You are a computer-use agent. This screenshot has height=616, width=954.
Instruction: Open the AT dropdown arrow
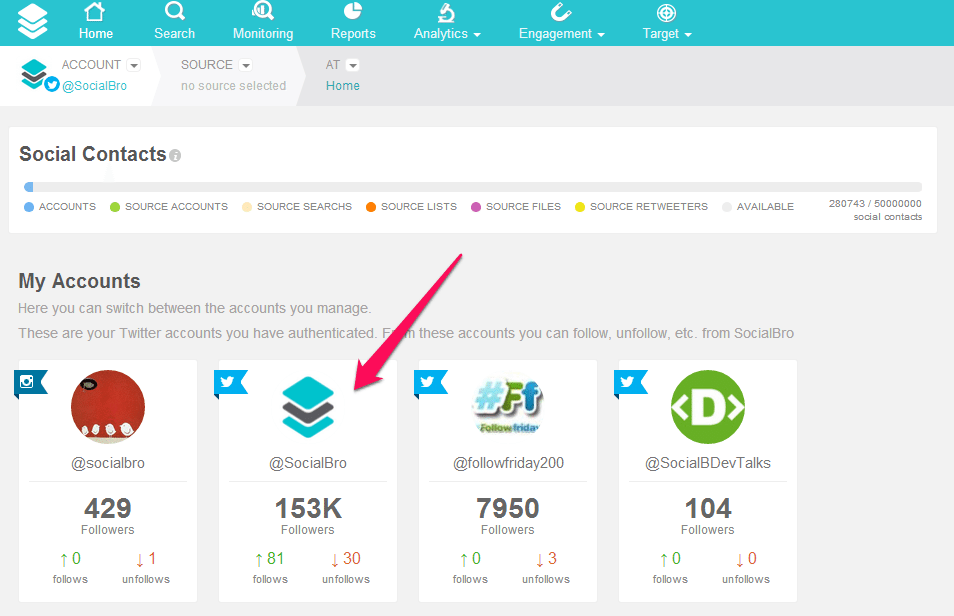pos(353,65)
